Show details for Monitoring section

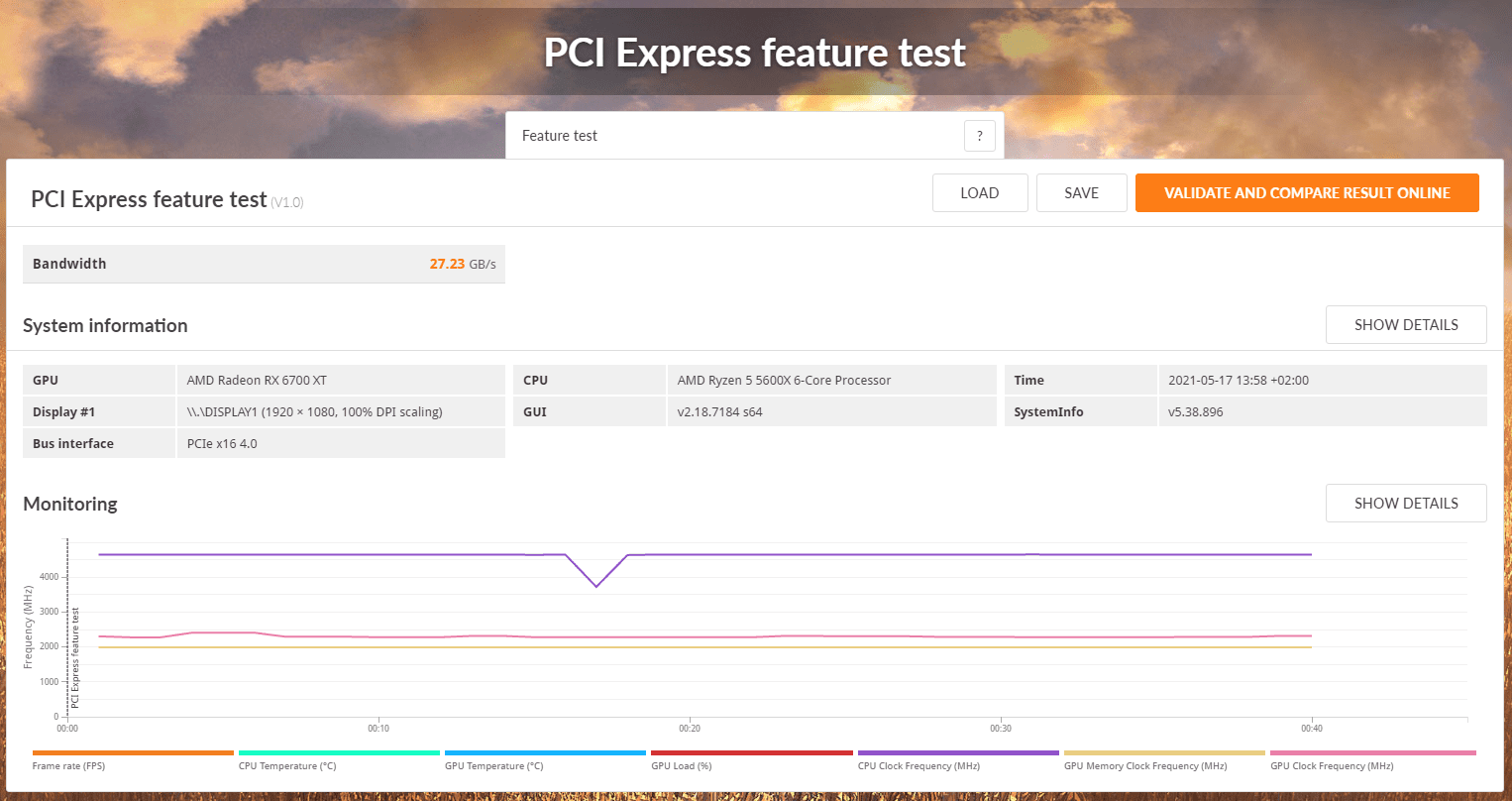(x=1406, y=504)
